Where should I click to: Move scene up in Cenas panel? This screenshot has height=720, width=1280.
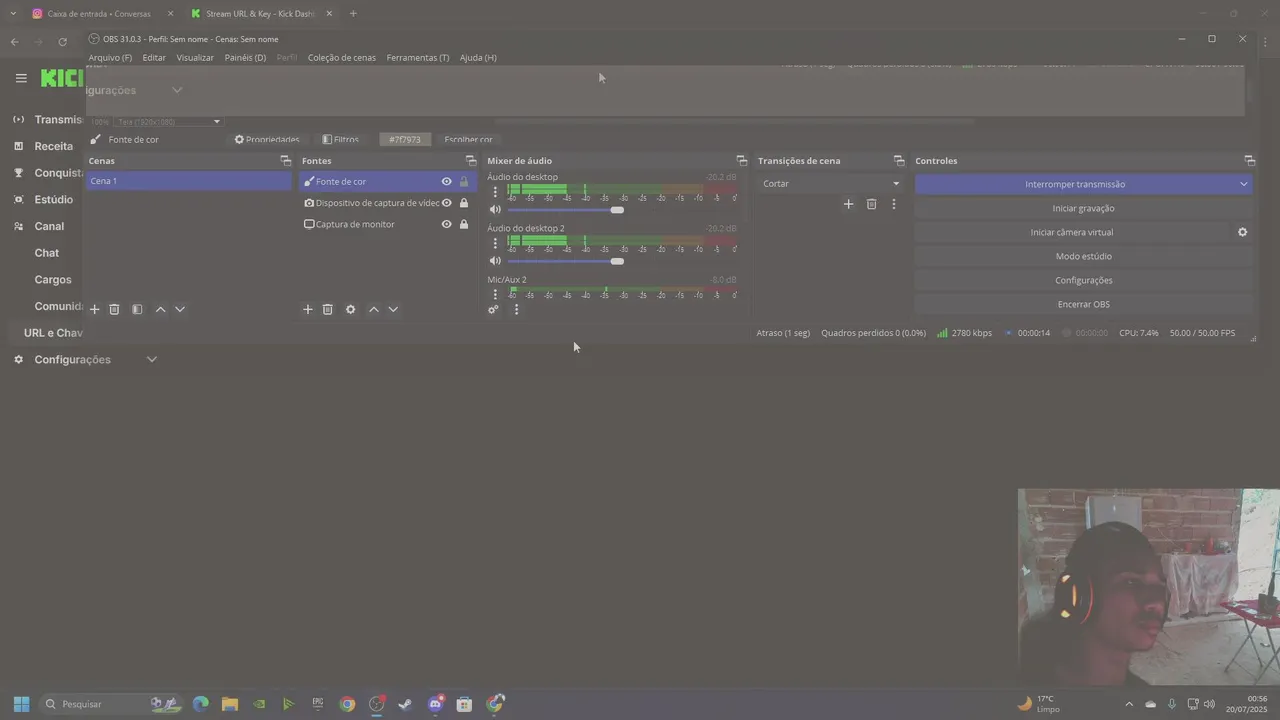click(160, 310)
